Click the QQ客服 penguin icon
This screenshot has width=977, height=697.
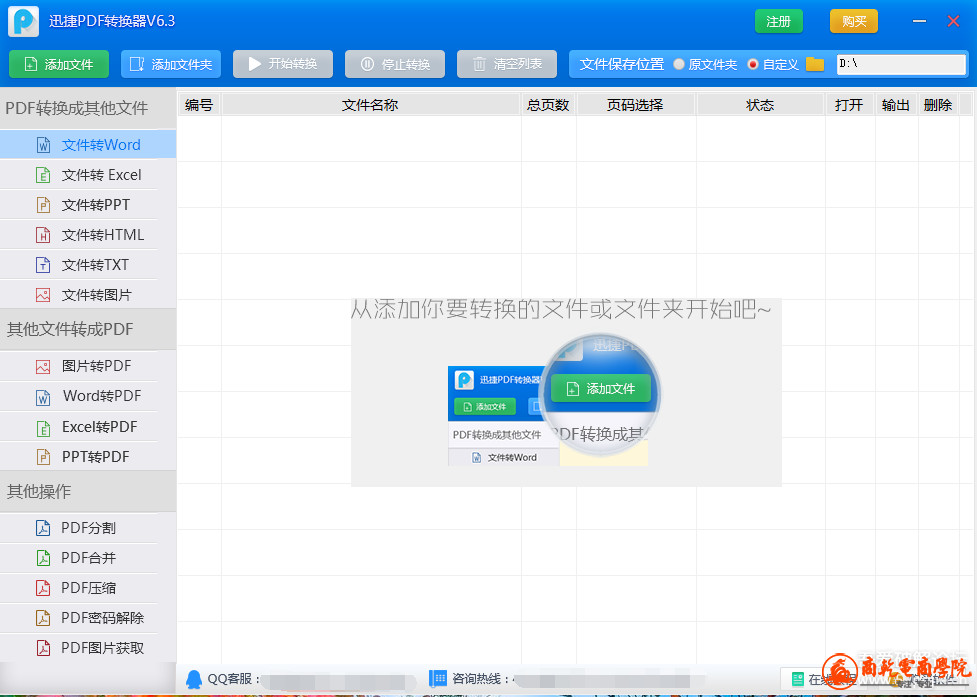click(194, 679)
